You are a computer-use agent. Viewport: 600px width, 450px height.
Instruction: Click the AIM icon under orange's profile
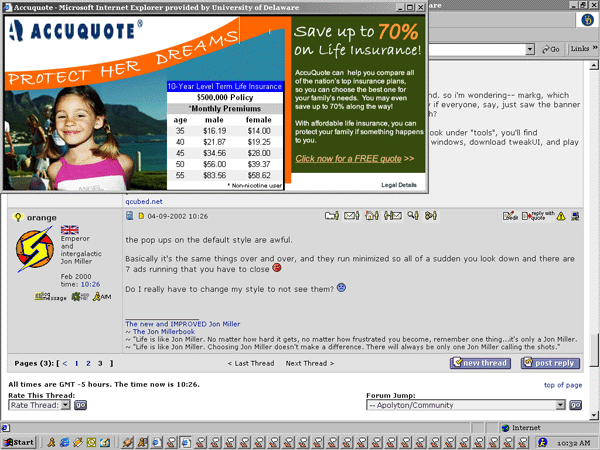click(102, 297)
